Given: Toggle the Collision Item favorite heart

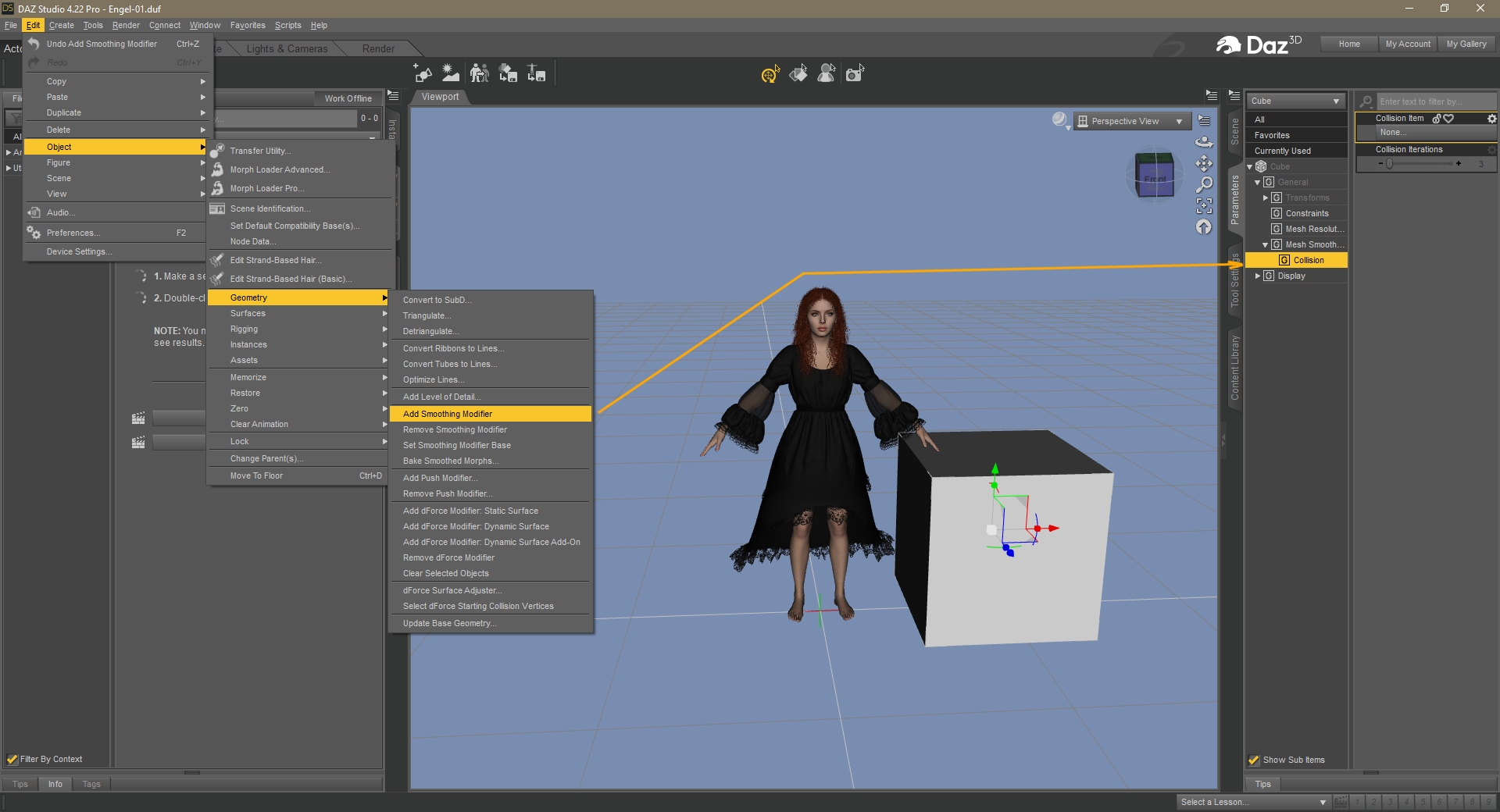Looking at the screenshot, I should click(1449, 119).
